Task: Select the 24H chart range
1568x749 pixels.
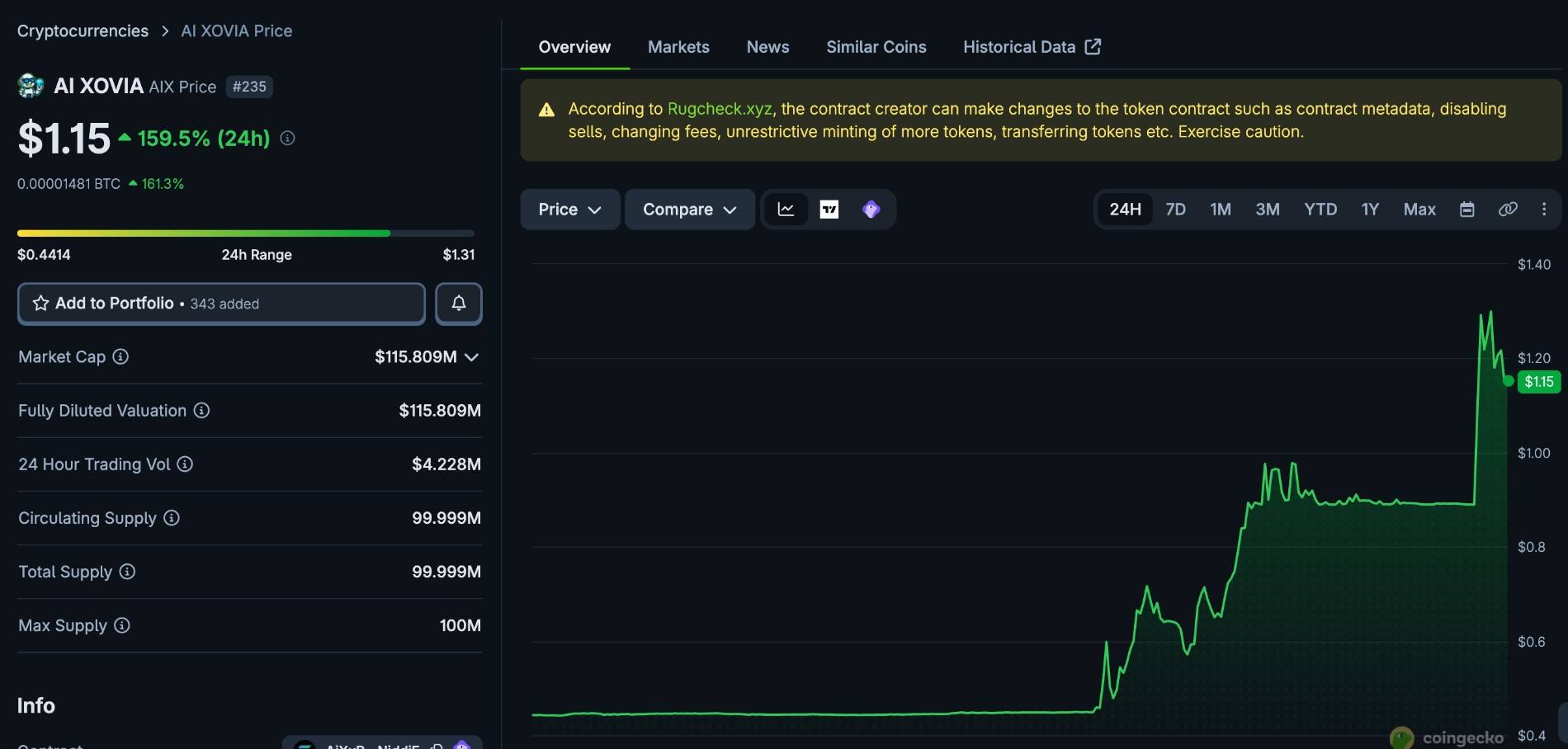Action: click(1125, 210)
